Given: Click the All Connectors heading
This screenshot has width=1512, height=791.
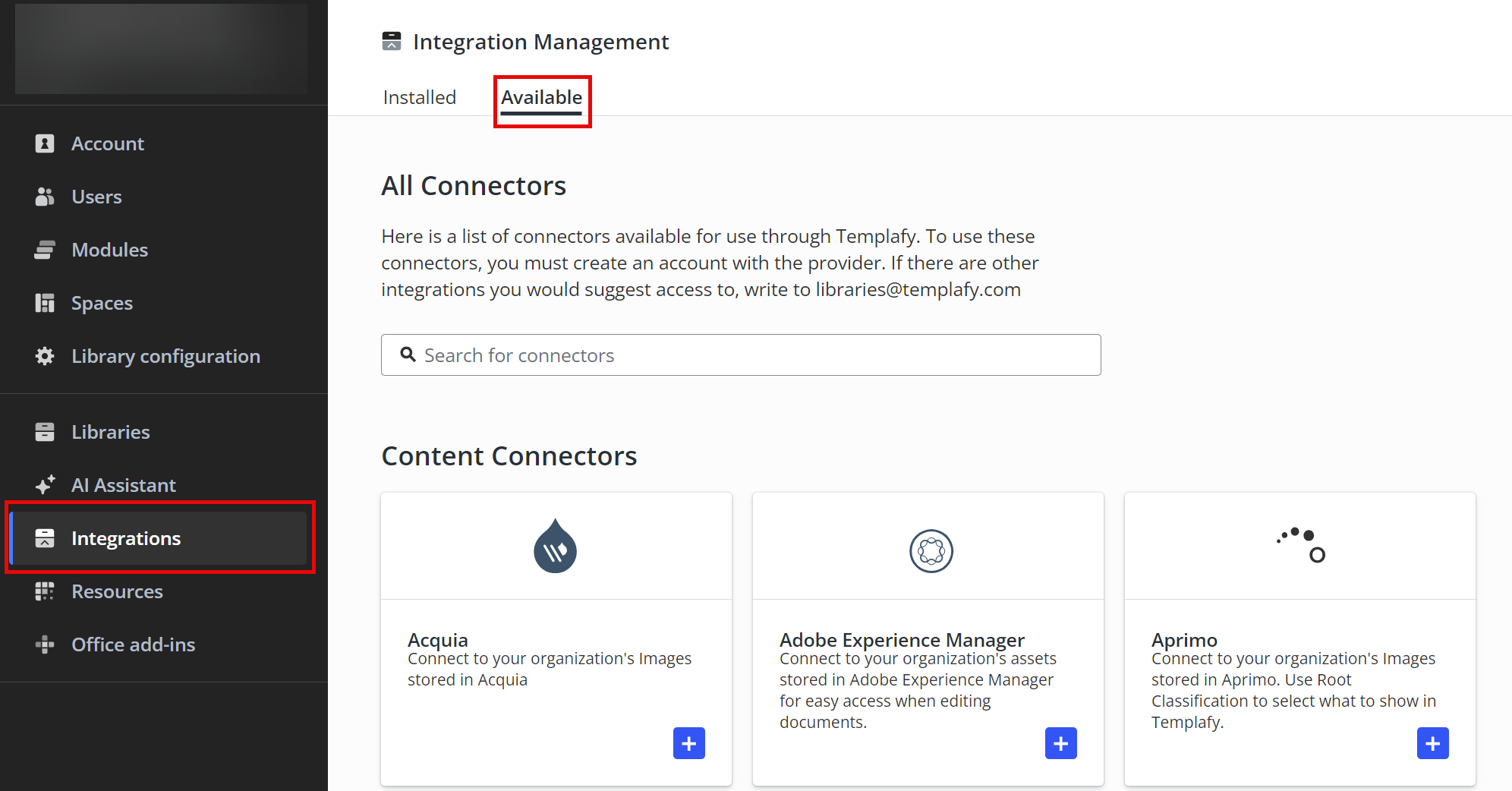Looking at the screenshot, I should click(474, 186).
